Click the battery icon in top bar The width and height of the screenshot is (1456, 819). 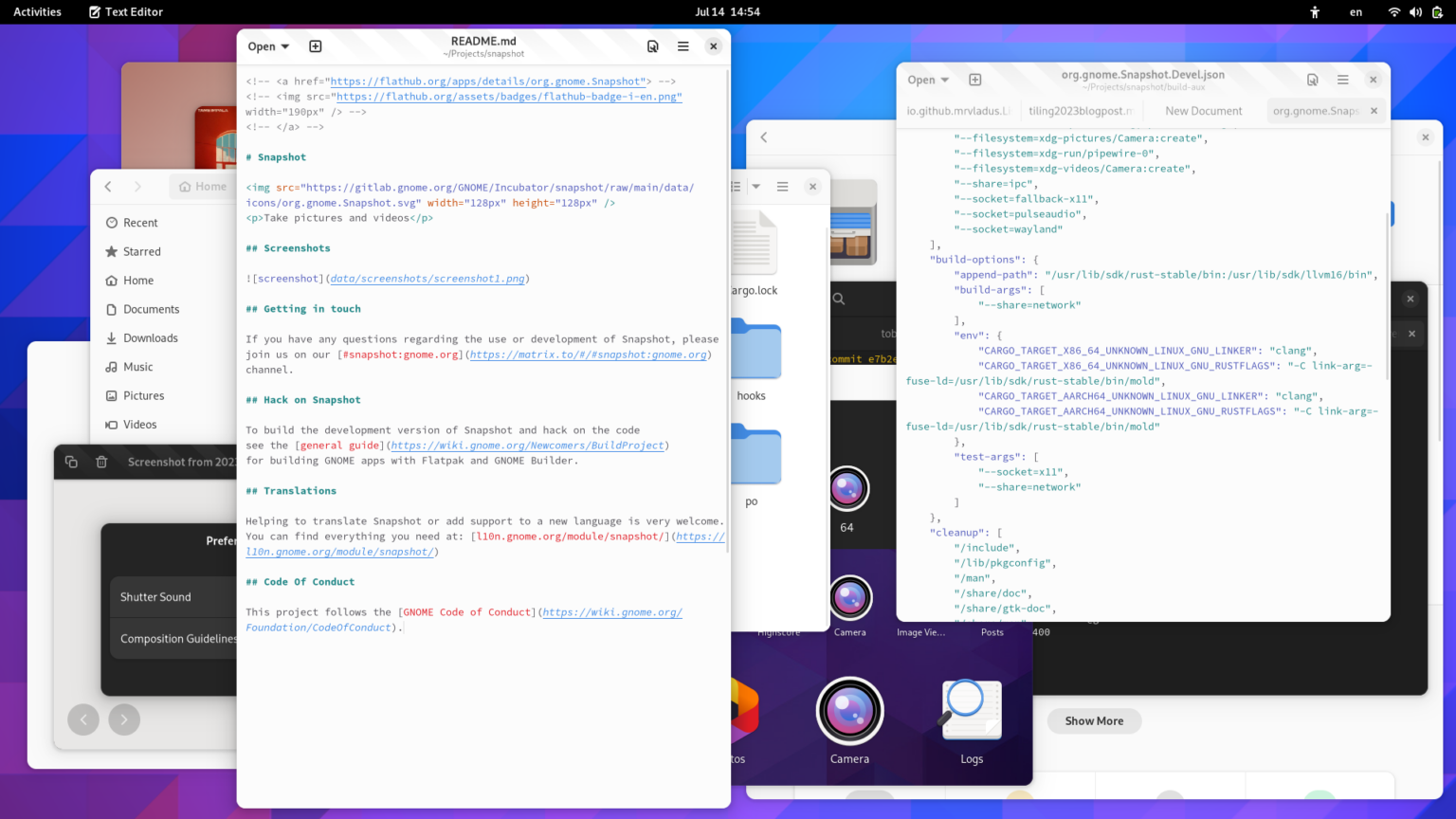[1437, 12]
